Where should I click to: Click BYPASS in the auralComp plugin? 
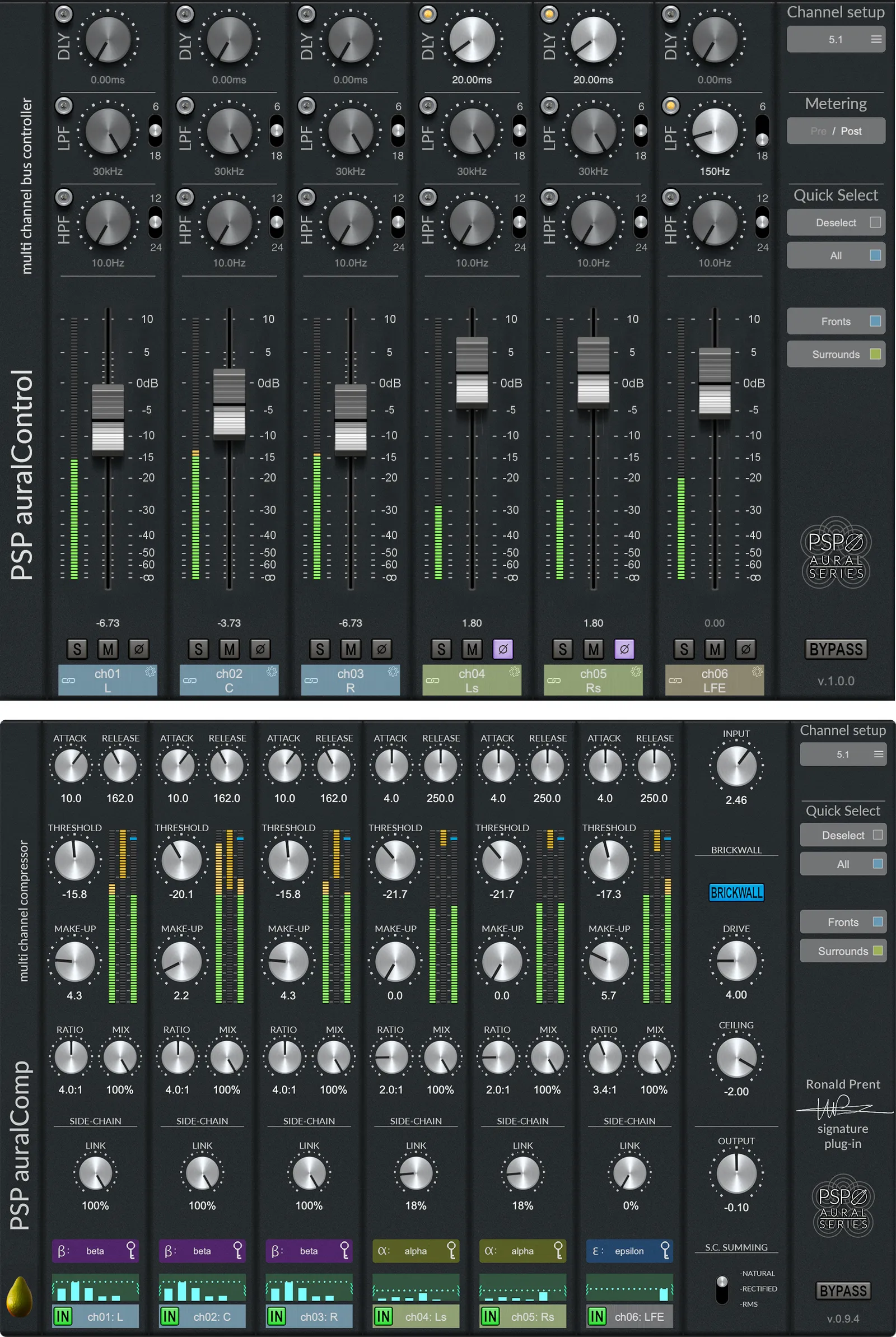843,1291
